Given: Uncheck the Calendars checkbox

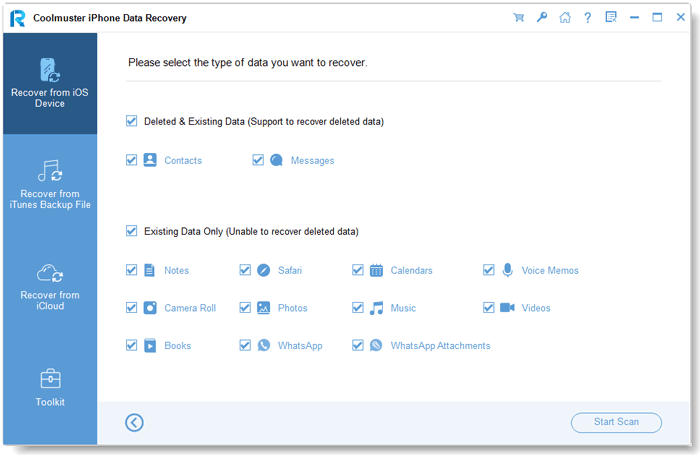Looking at the screenshot, I should [358, 270].
